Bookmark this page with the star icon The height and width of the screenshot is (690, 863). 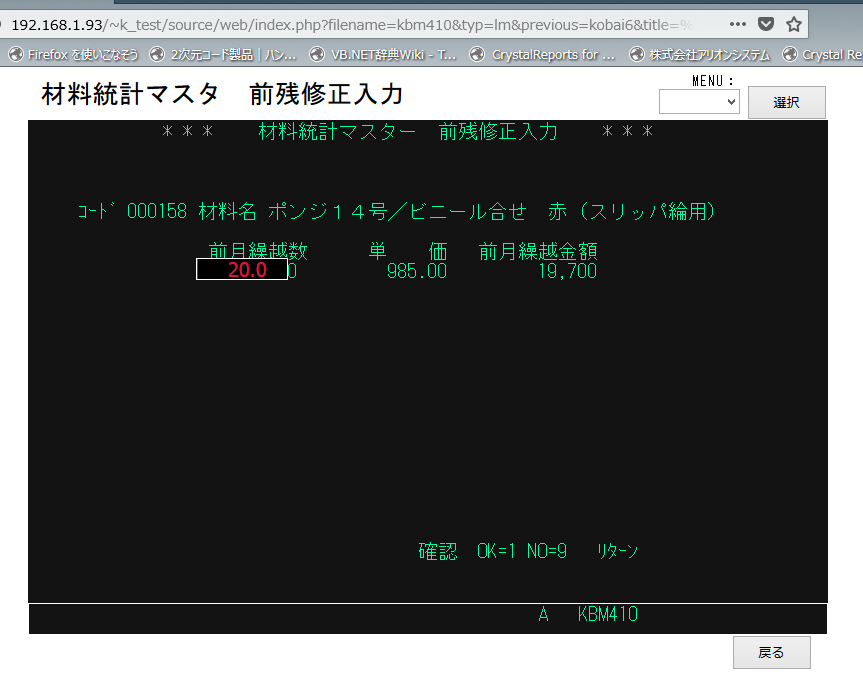point(794,24)
